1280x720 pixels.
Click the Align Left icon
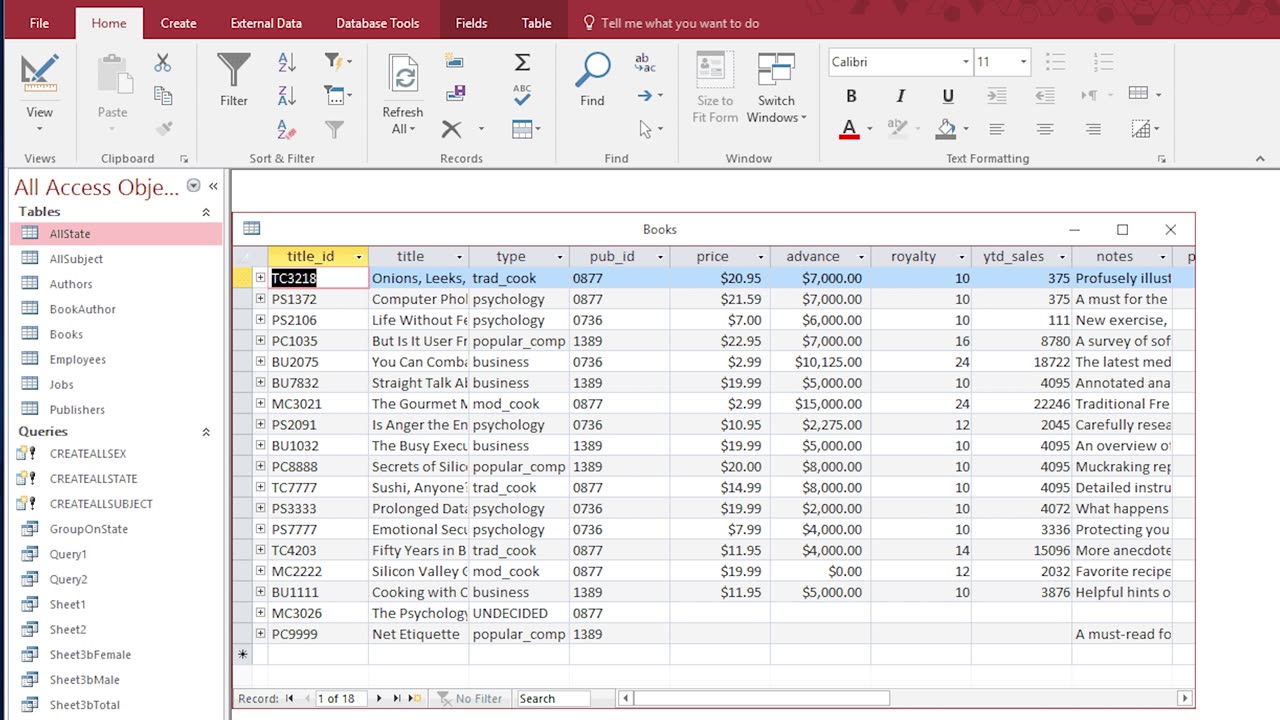pos(997,129)
